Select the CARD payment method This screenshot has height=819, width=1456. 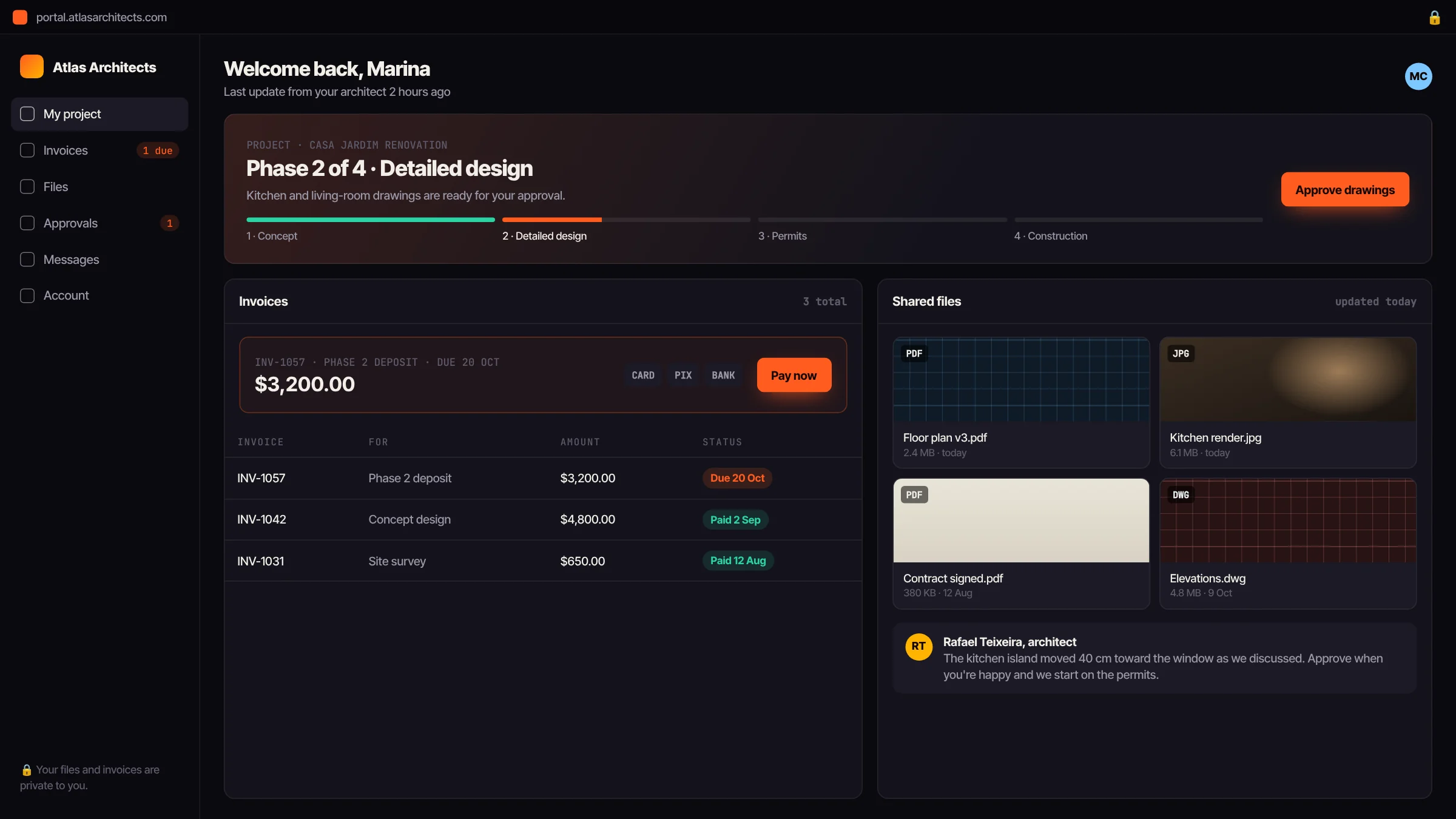(x=643, y=375)
